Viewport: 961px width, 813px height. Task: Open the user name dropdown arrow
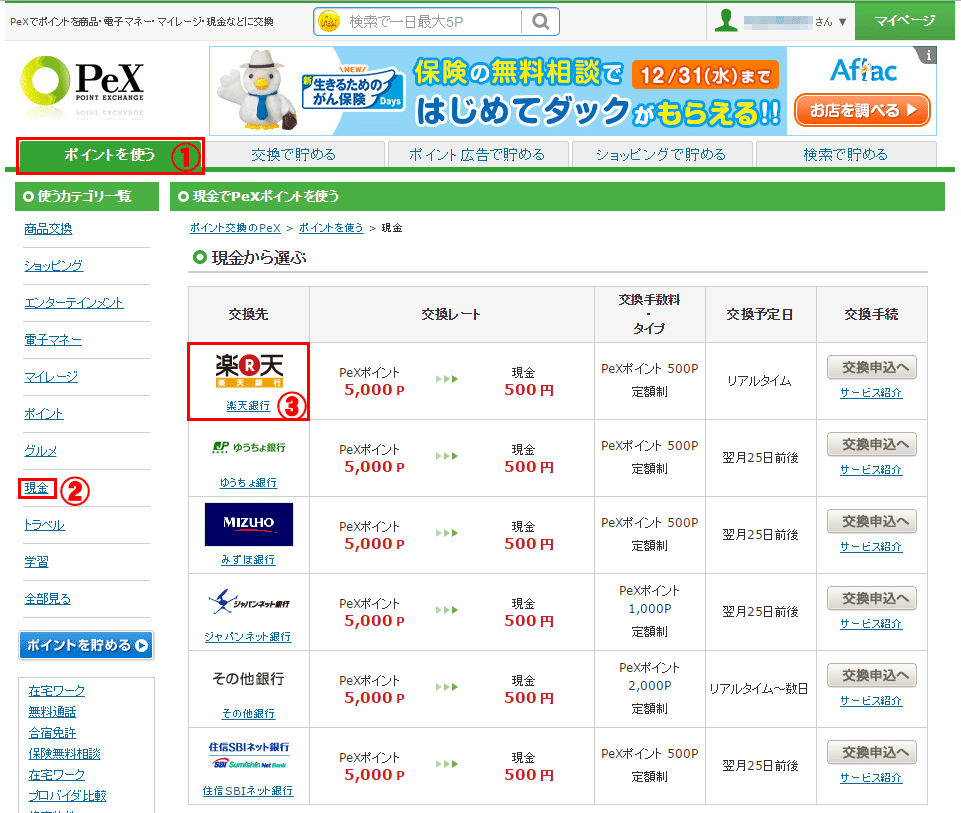point(843,22)
